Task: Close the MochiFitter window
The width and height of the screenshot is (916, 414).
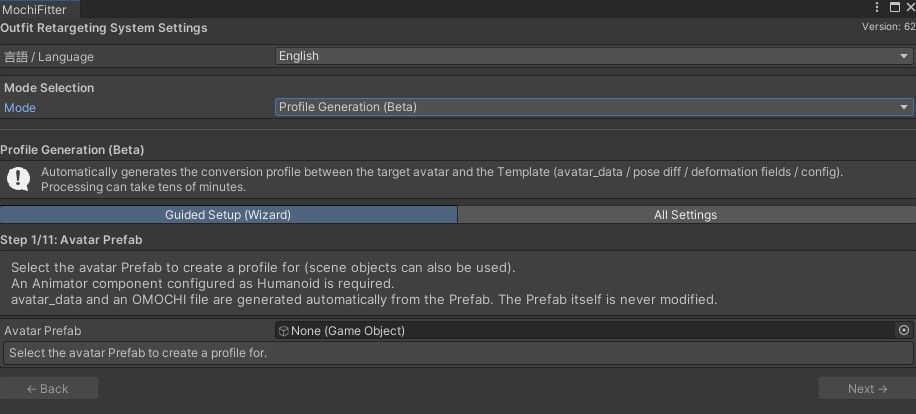Action: (x=910, y=8)
